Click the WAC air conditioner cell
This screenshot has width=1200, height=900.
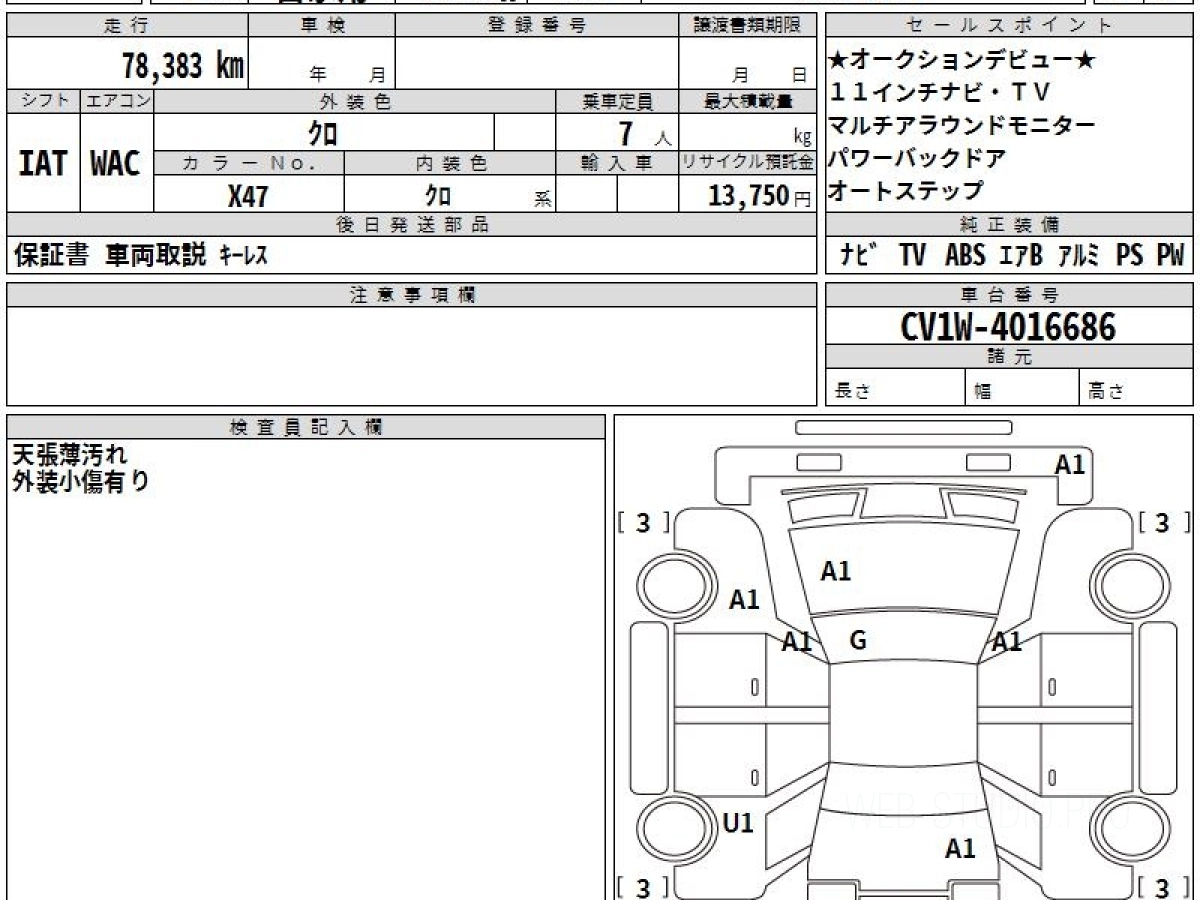tap(116, 162)
